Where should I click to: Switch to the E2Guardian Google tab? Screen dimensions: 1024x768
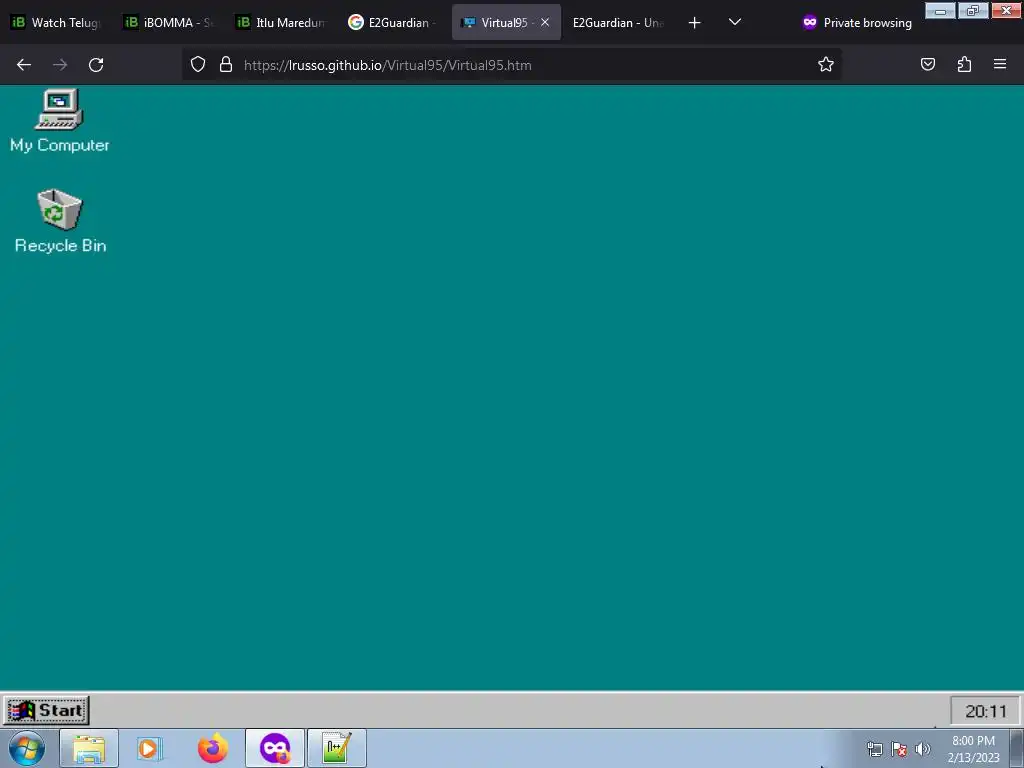click(x=394, y=22)
